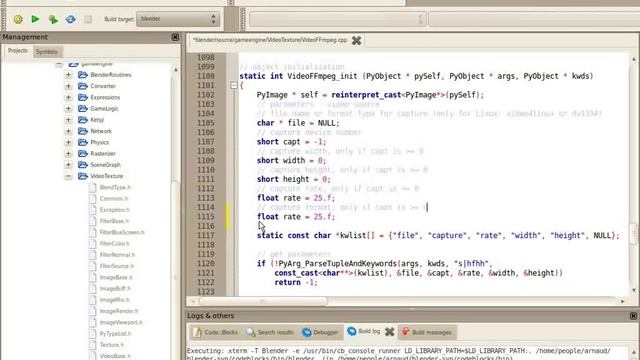The height and width of the screenshot is (360, 640).
Task: Select ImageViewport.h file in tree
Action: pyautogui.click(x=121, y=322)
